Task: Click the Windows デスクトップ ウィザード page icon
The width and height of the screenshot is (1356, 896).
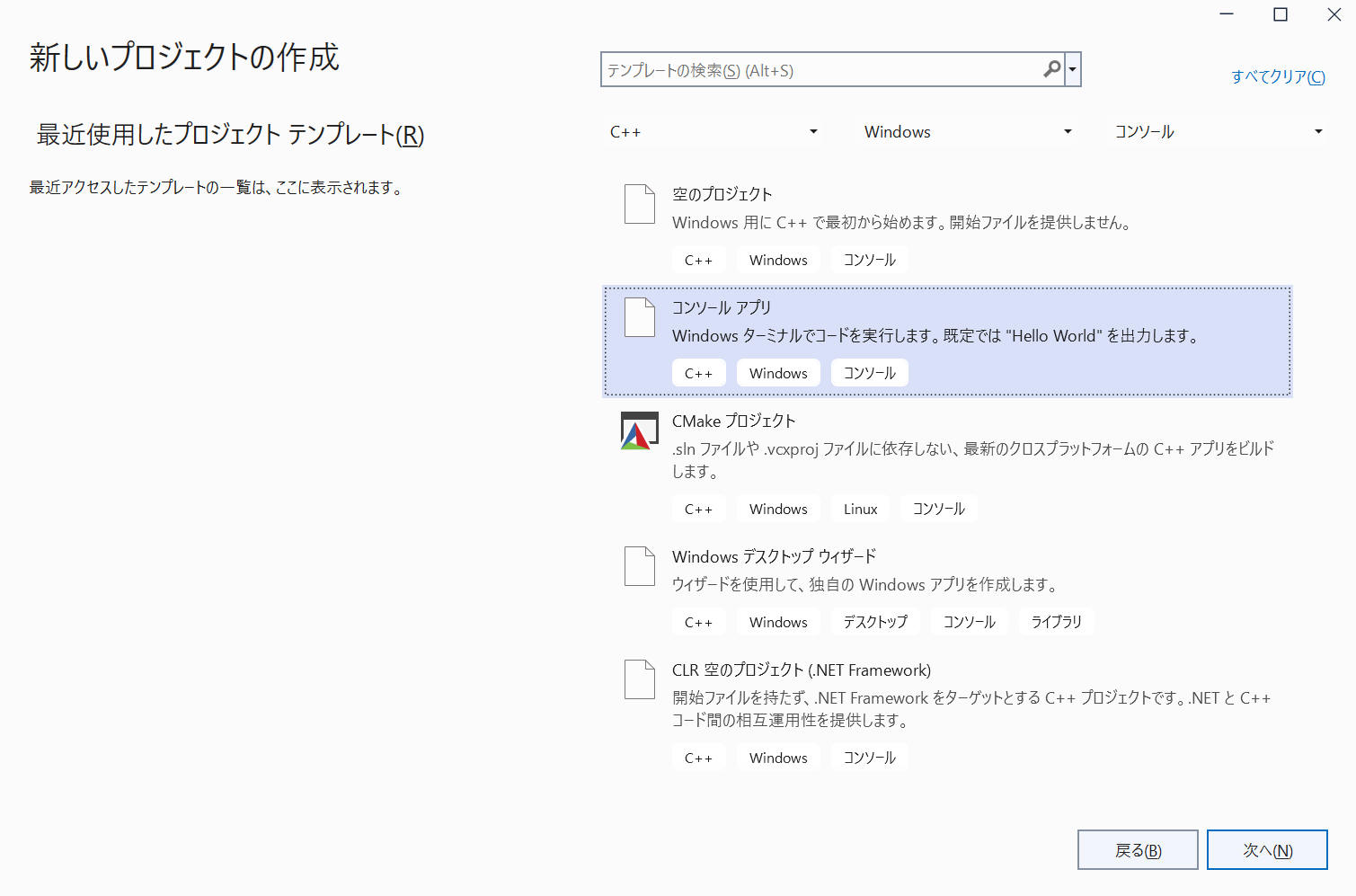Action: [640, 566]
